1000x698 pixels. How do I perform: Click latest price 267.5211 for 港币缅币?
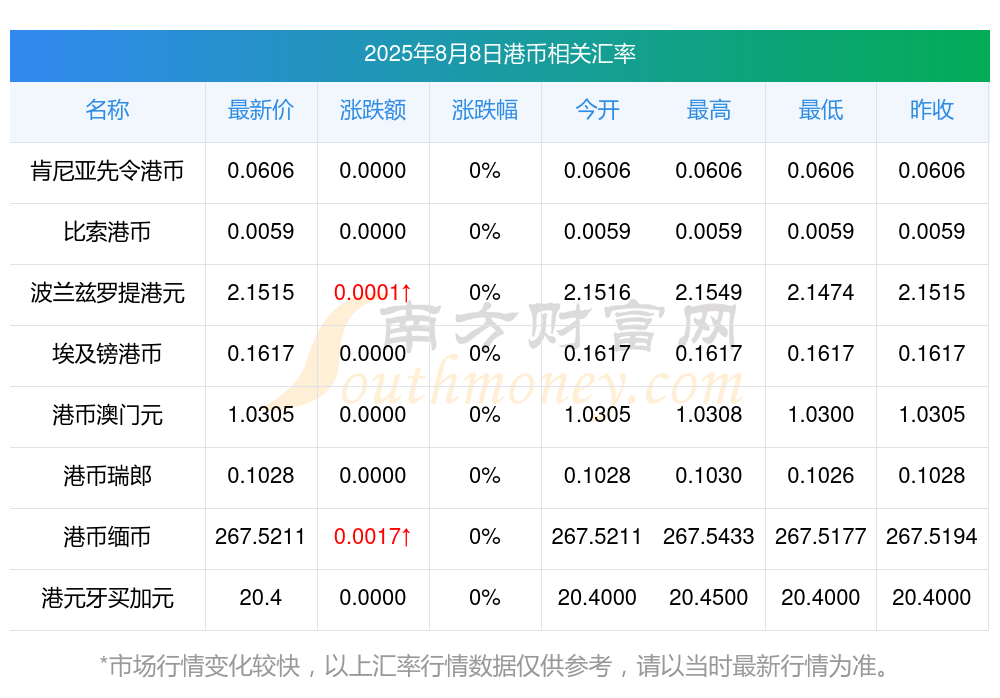(x=260, y=537)
